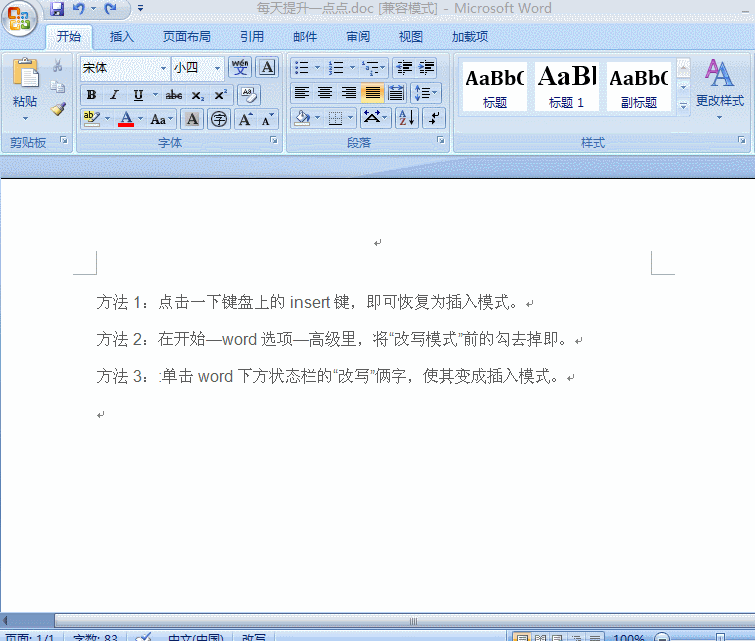Image resolution: width=755 pixels, height=641 pixels.
Task: Increase paragraph indent
Action: click(x=426, y=67)
